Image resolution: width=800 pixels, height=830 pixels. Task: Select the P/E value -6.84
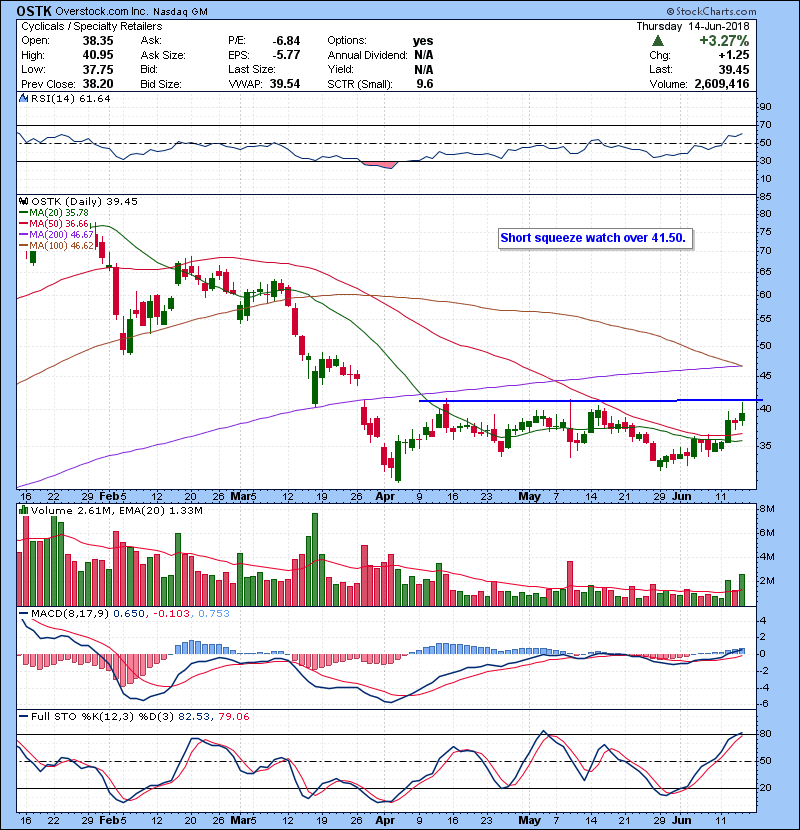pyautogui.click(x=286, y=40)
